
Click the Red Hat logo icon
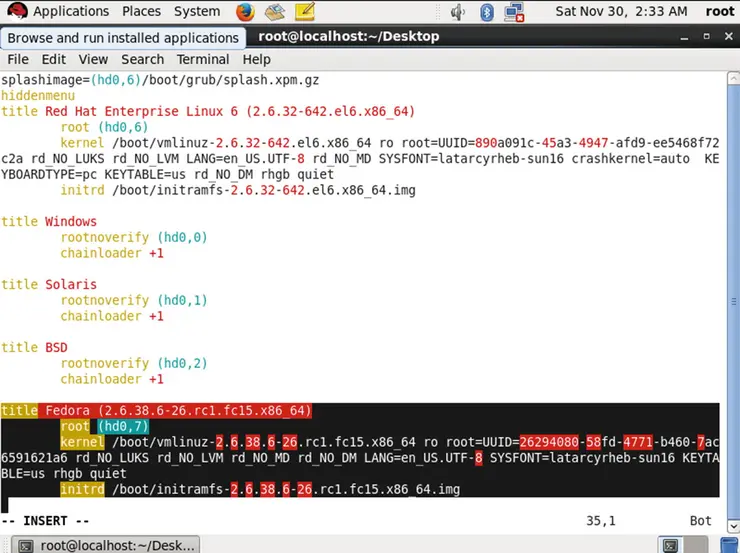pos(16,12)
